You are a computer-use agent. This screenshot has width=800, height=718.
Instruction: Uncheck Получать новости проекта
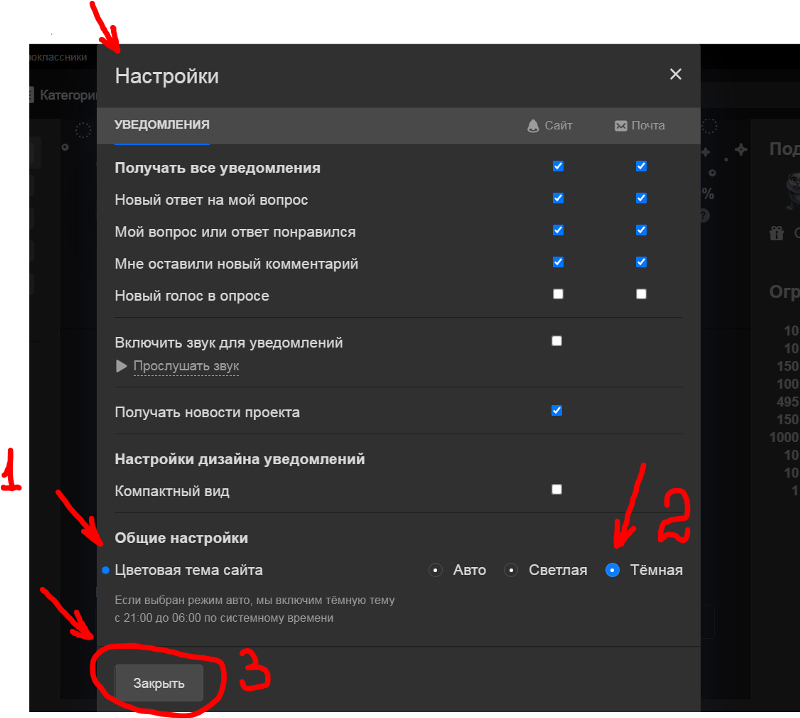click(x=557, y=411)
